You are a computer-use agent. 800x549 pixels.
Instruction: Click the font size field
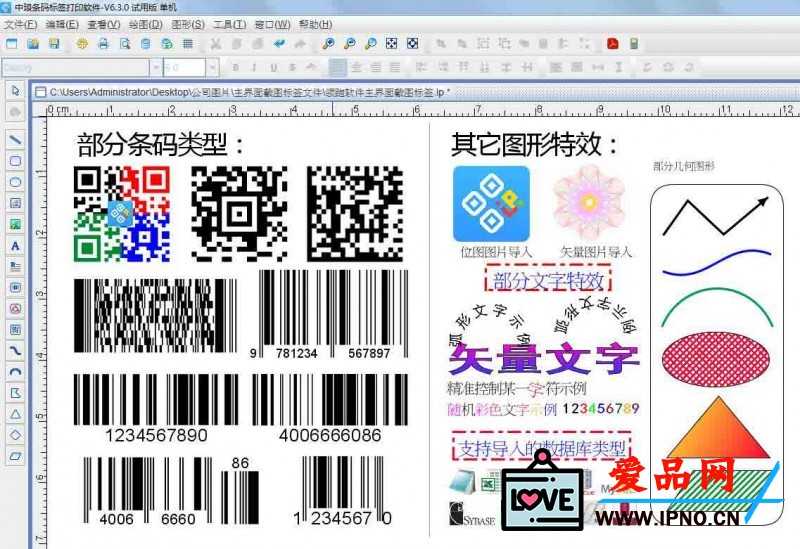[x=185, y=67]
